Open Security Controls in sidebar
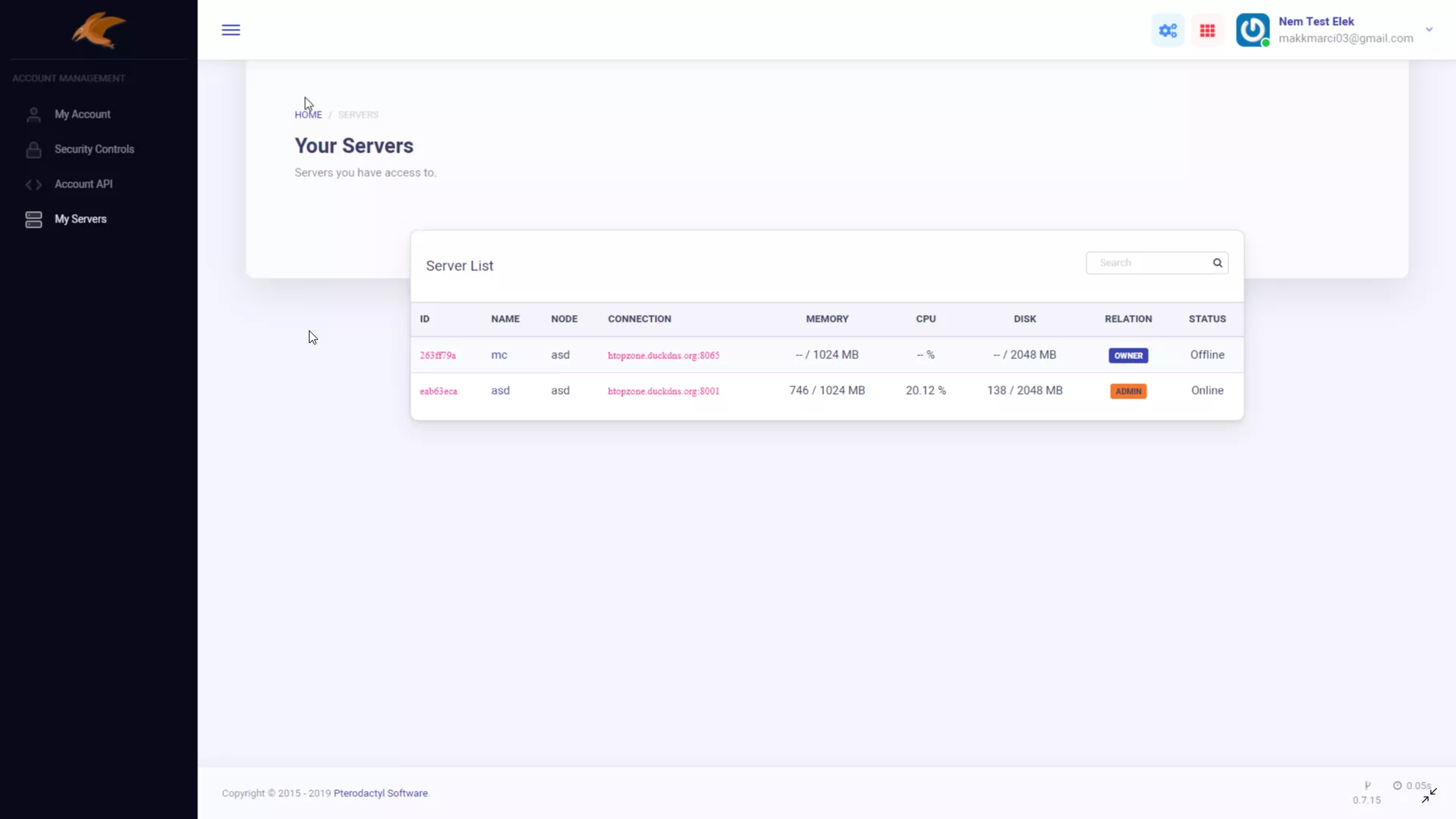Viewport: 1456px width, 819px height. tap(94, 150)
